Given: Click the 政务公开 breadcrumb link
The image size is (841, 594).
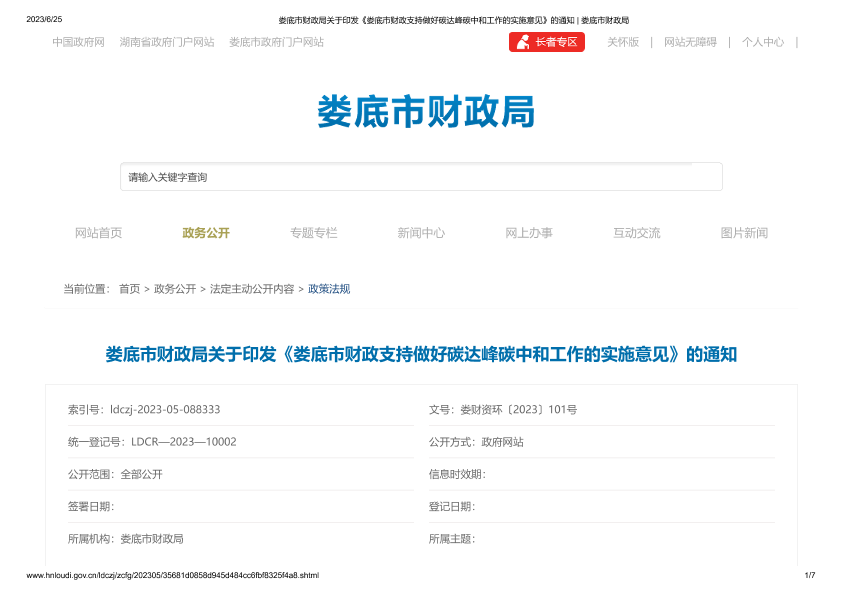Looking at the screenshot, I should tap(175, 289).
